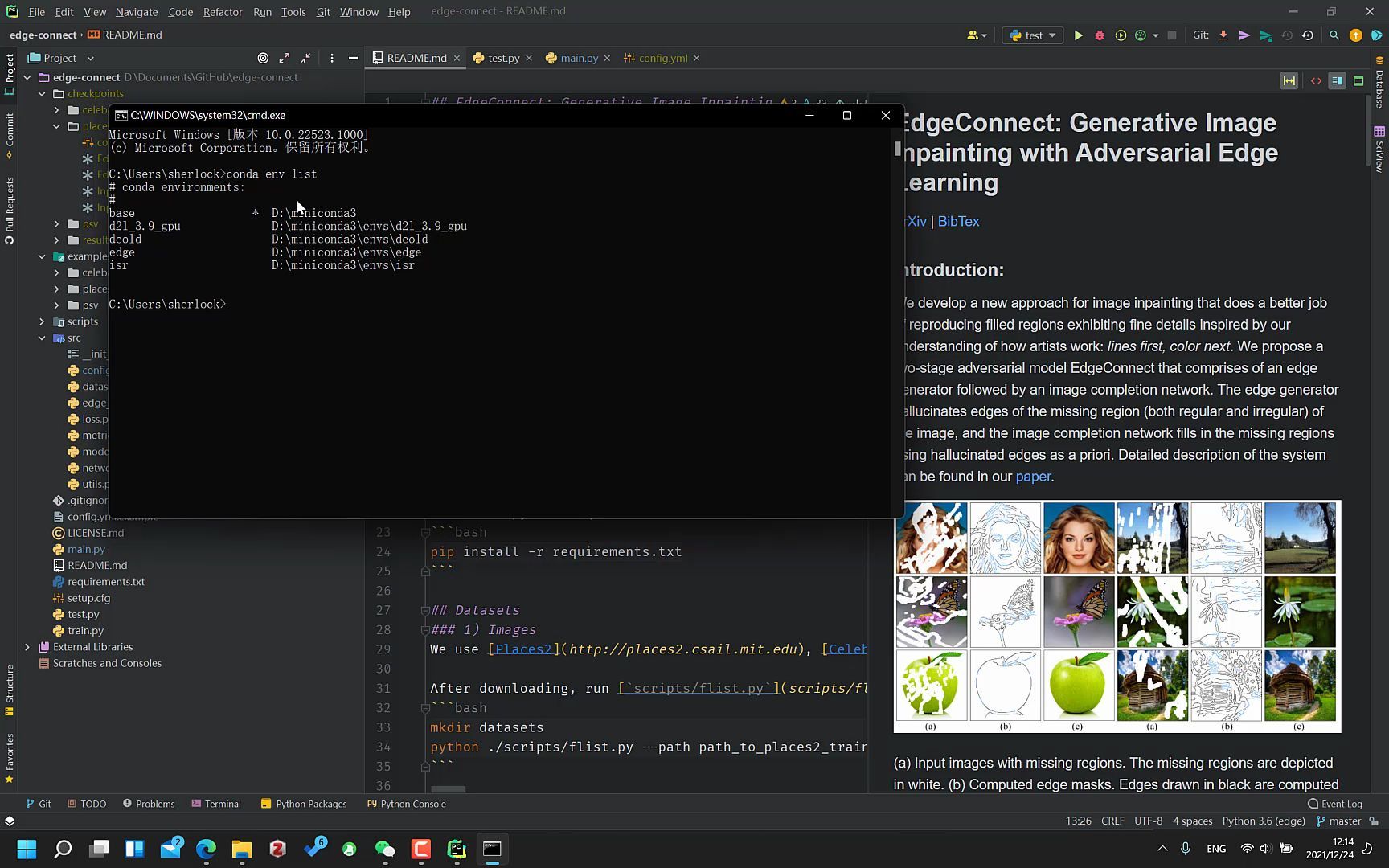Open profiler options dropdown arrow
Screen dimensions: 1389x868
1155,35
